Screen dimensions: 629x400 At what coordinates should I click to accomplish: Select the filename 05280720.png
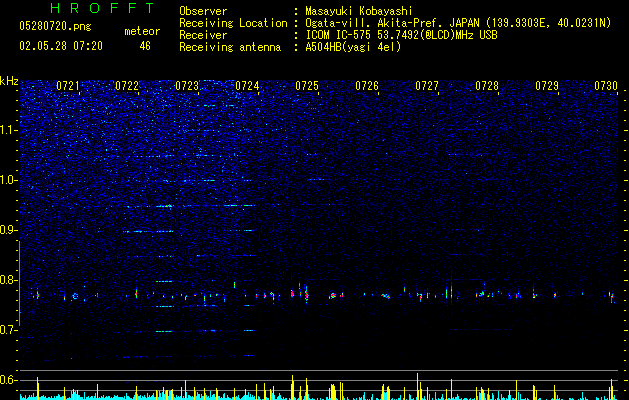pos(55,27)
